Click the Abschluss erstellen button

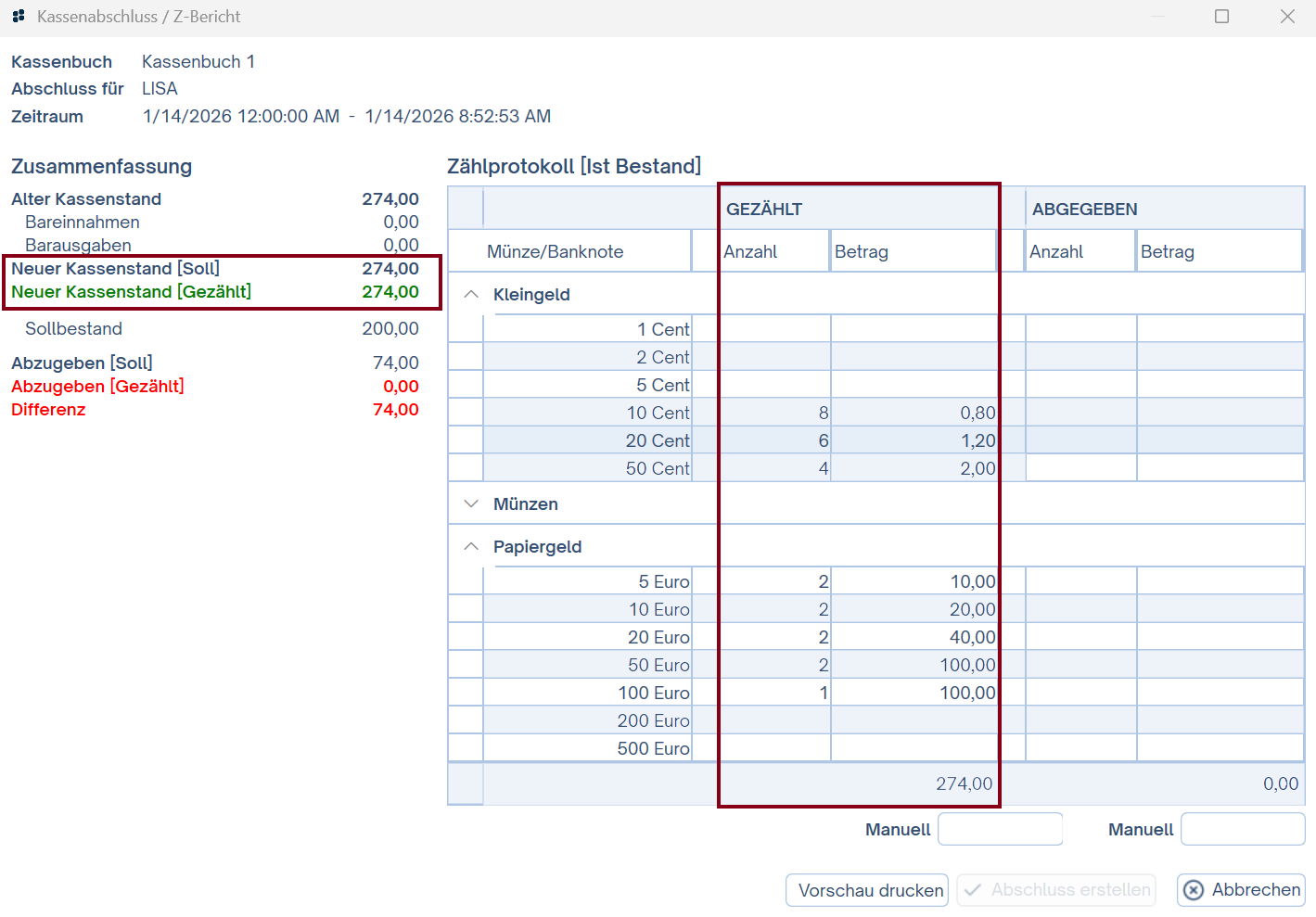(1056, 890)
